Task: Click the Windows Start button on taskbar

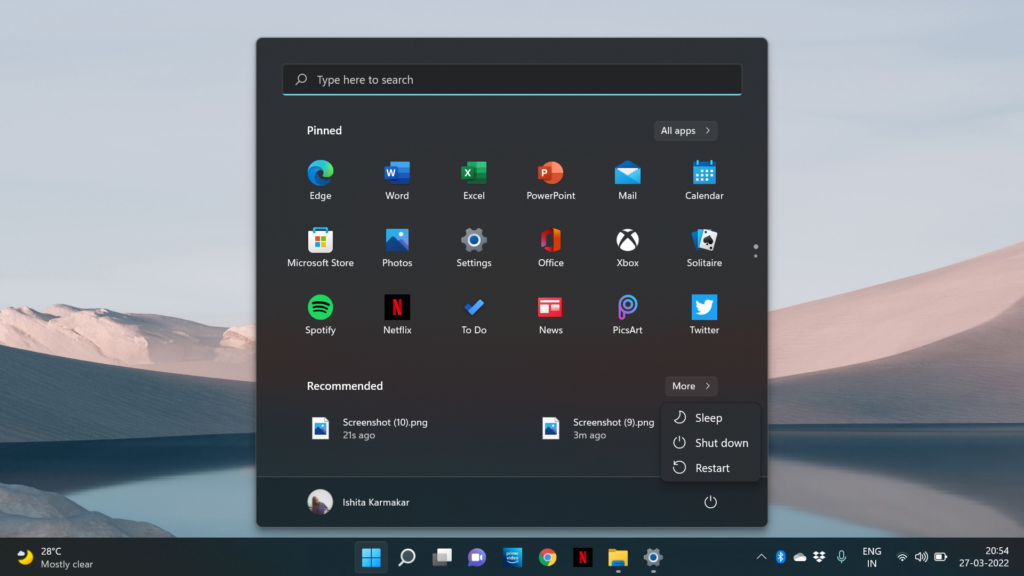Action: (x=371, y=557)
